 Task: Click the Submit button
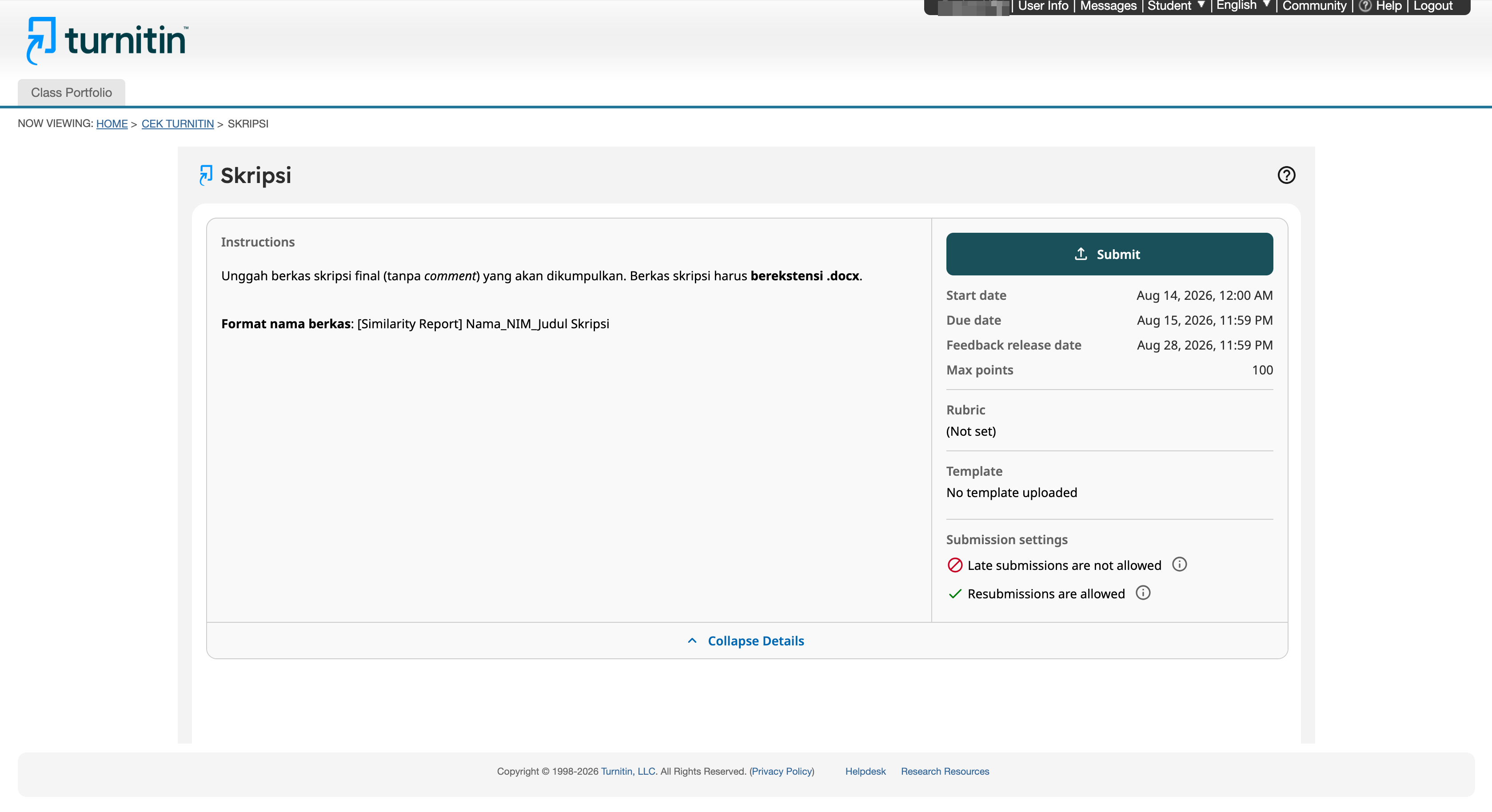point(1109,254)
